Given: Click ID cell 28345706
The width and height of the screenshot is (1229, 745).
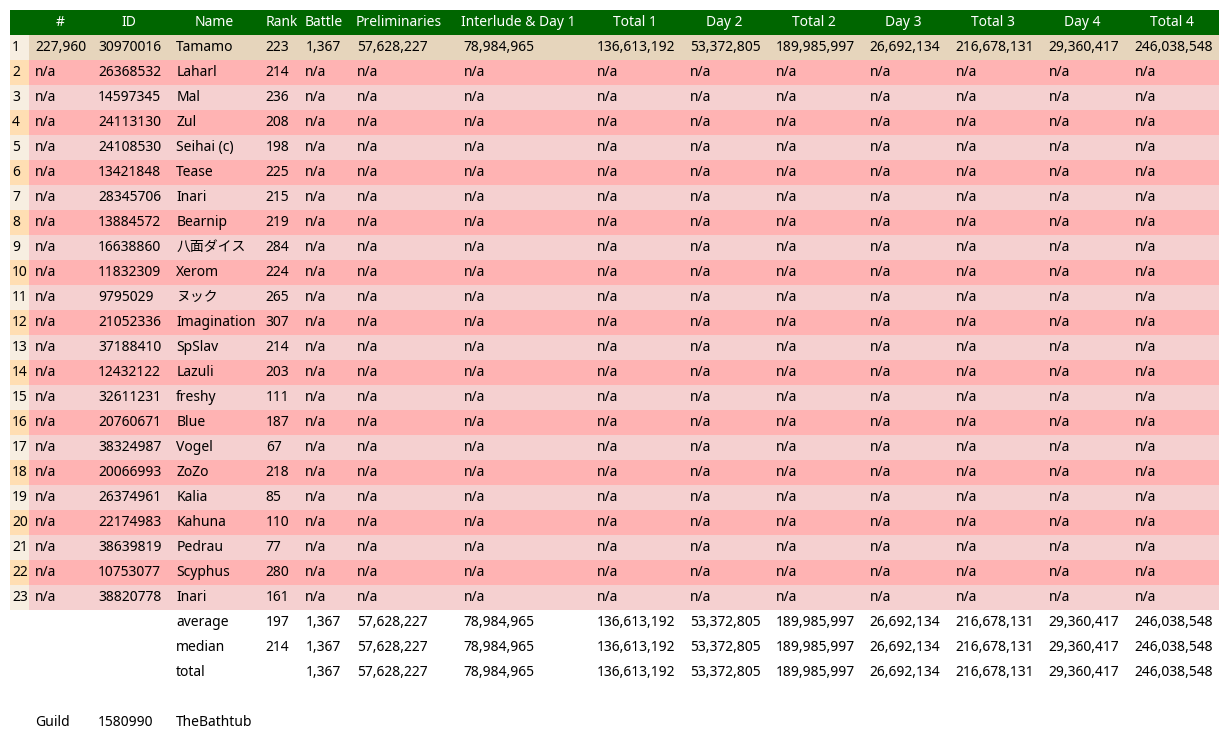Looking at the screenshot, I should click(x=130, y=196).
